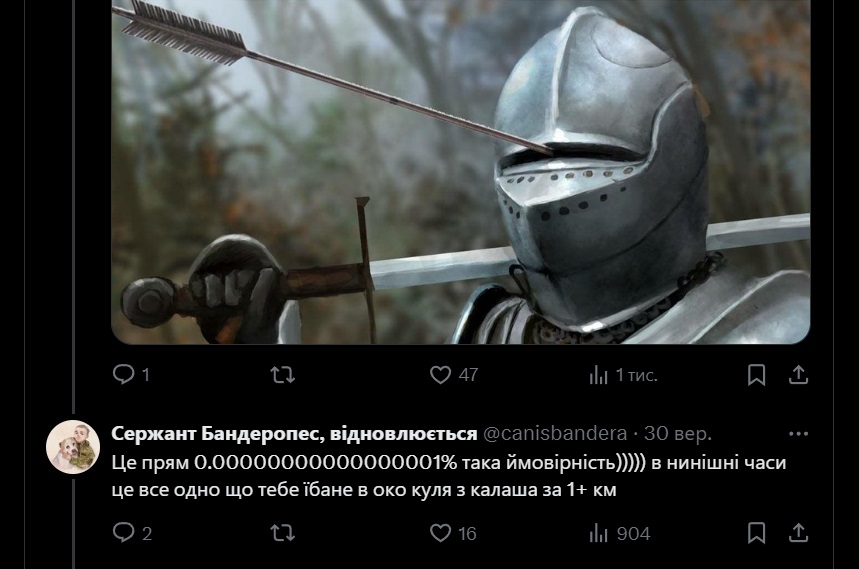Repost the knight image tweet
Screen dimensions: 859x569
tap(283, 375)
